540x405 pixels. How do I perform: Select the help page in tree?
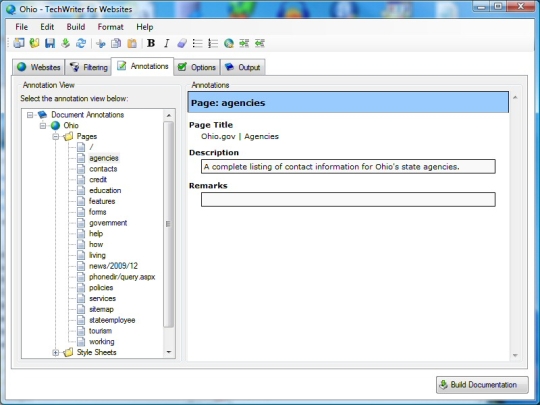[96, 233]
